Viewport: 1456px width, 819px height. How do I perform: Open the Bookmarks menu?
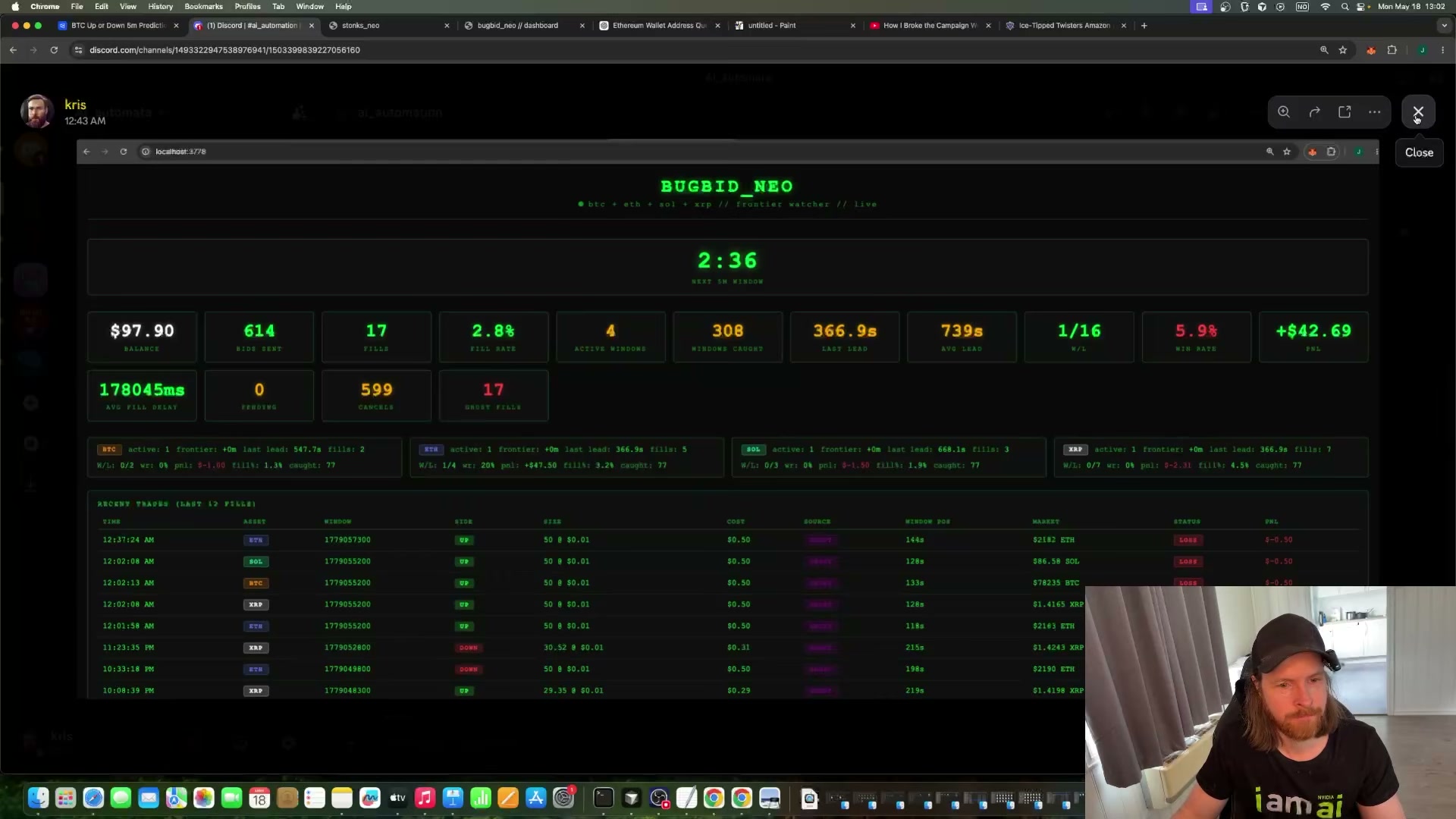tap(203, 6)
